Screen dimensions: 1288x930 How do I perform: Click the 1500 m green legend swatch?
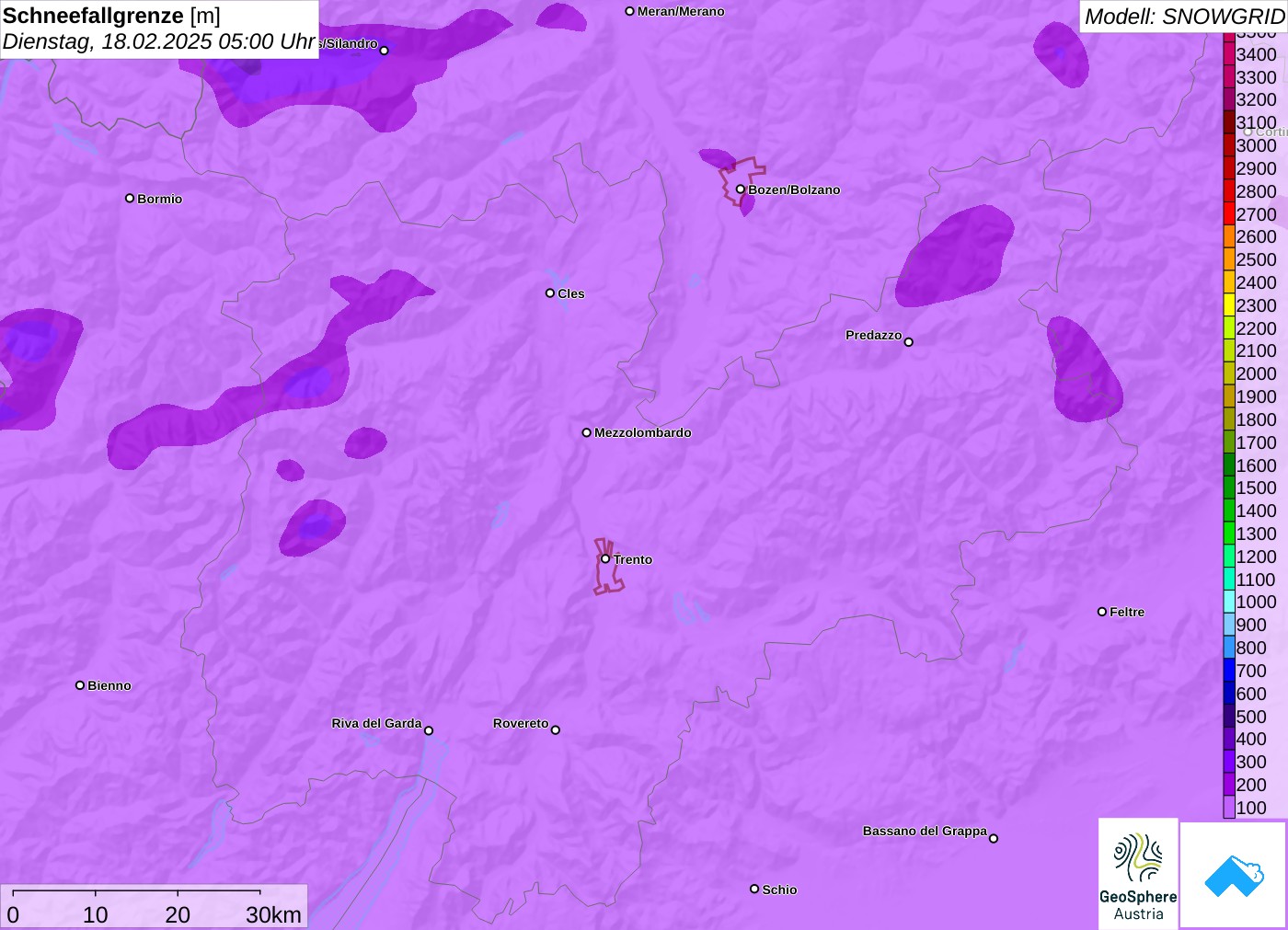[x=1229, y=488]
